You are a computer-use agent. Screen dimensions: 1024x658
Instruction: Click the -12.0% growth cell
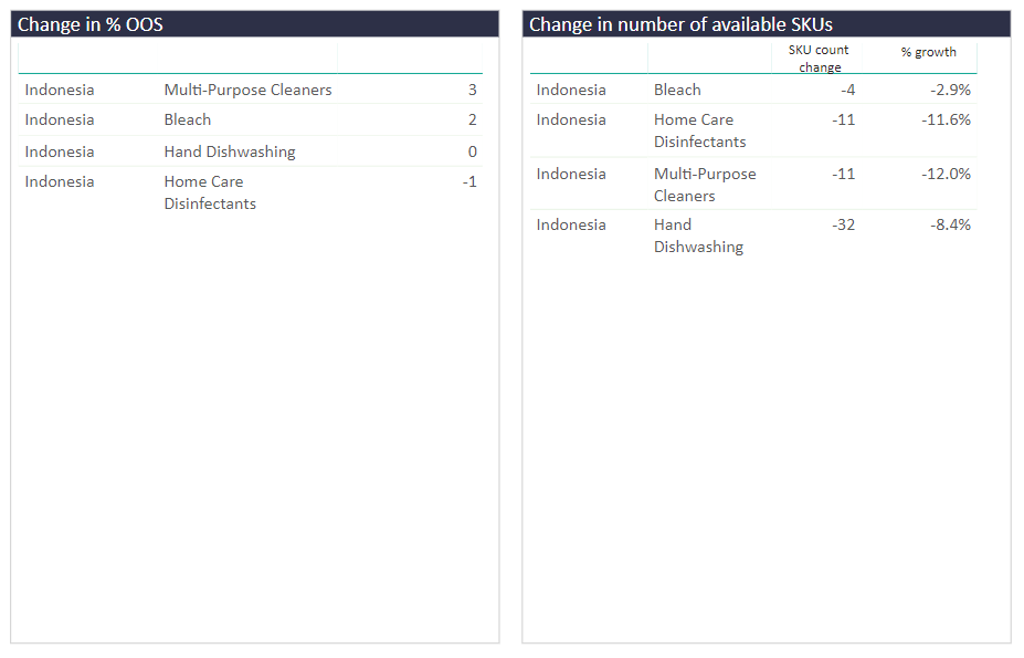point(946,174)
